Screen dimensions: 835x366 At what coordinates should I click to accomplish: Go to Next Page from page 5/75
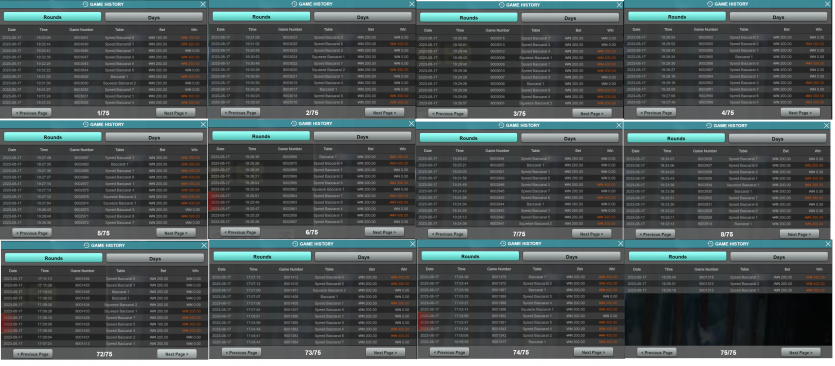176,233
